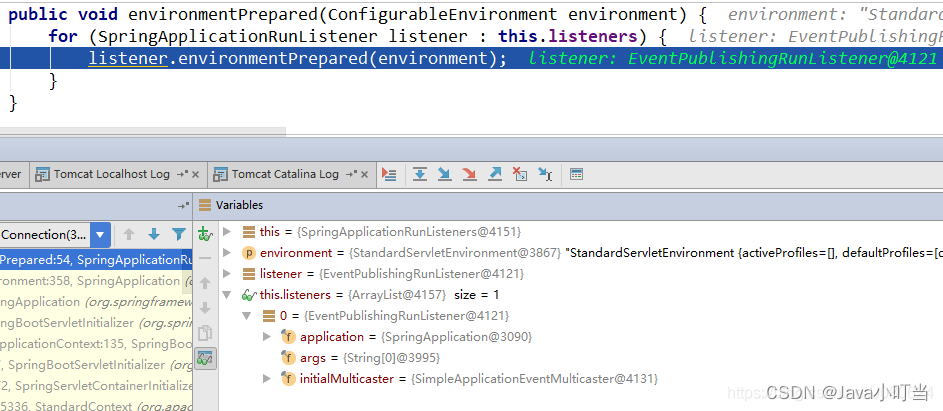943x411 pixels.
Task: Select the SpringServletContainerInitializer frame
Action: pos(96,386)
